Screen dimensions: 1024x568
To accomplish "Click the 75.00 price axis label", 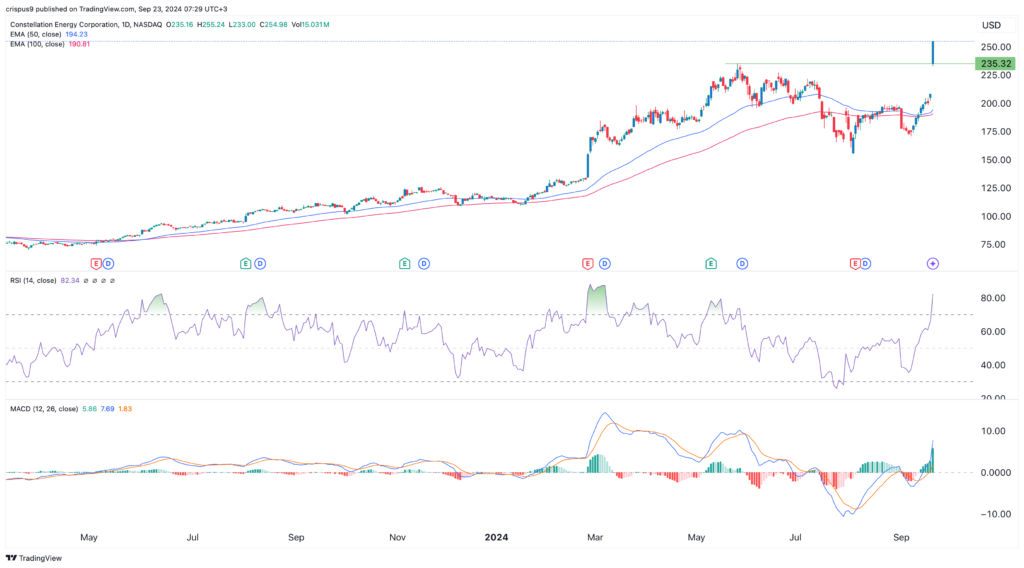I will tap(993, 244).
